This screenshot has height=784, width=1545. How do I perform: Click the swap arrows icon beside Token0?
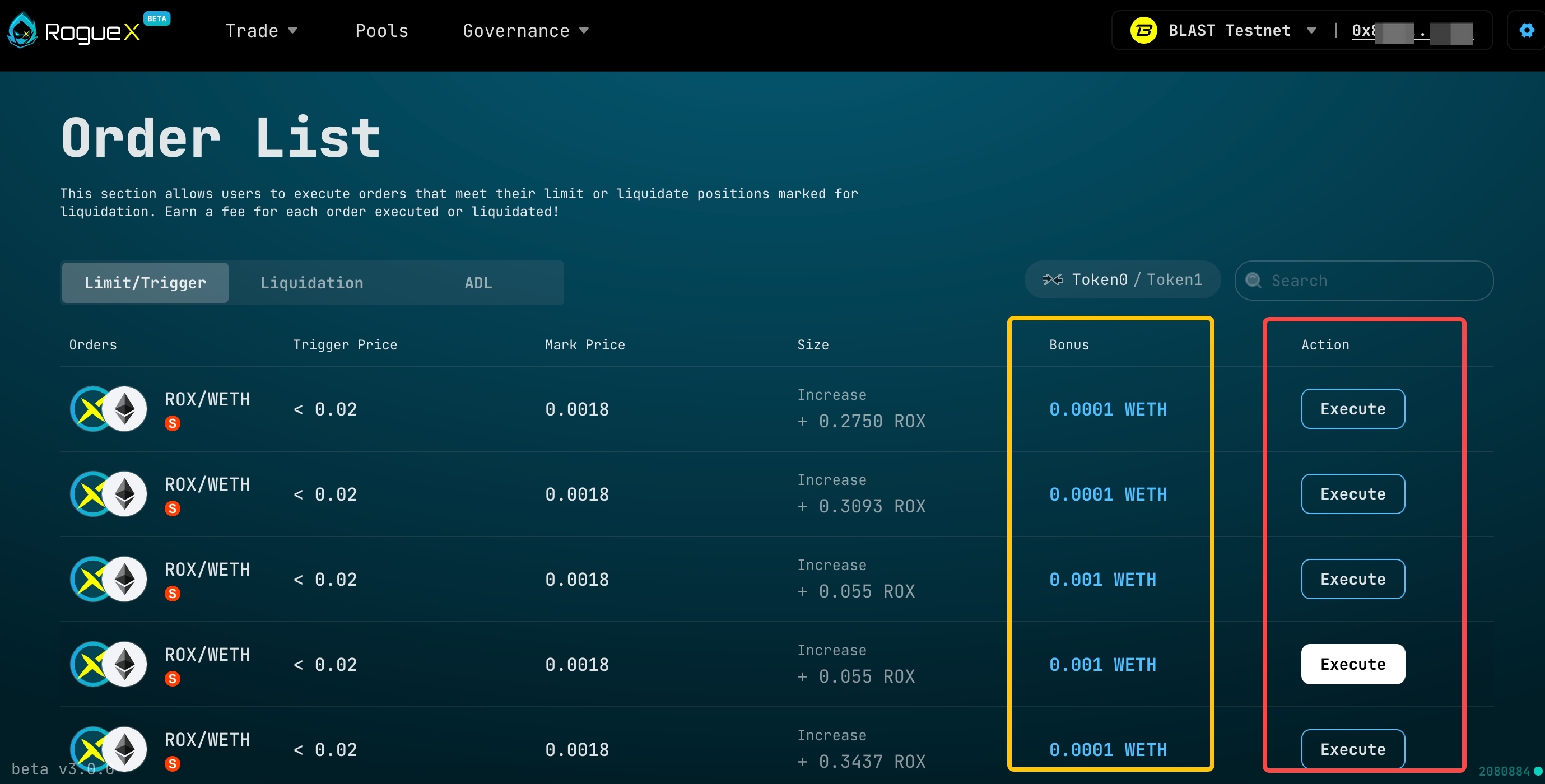click(1052, 279)
